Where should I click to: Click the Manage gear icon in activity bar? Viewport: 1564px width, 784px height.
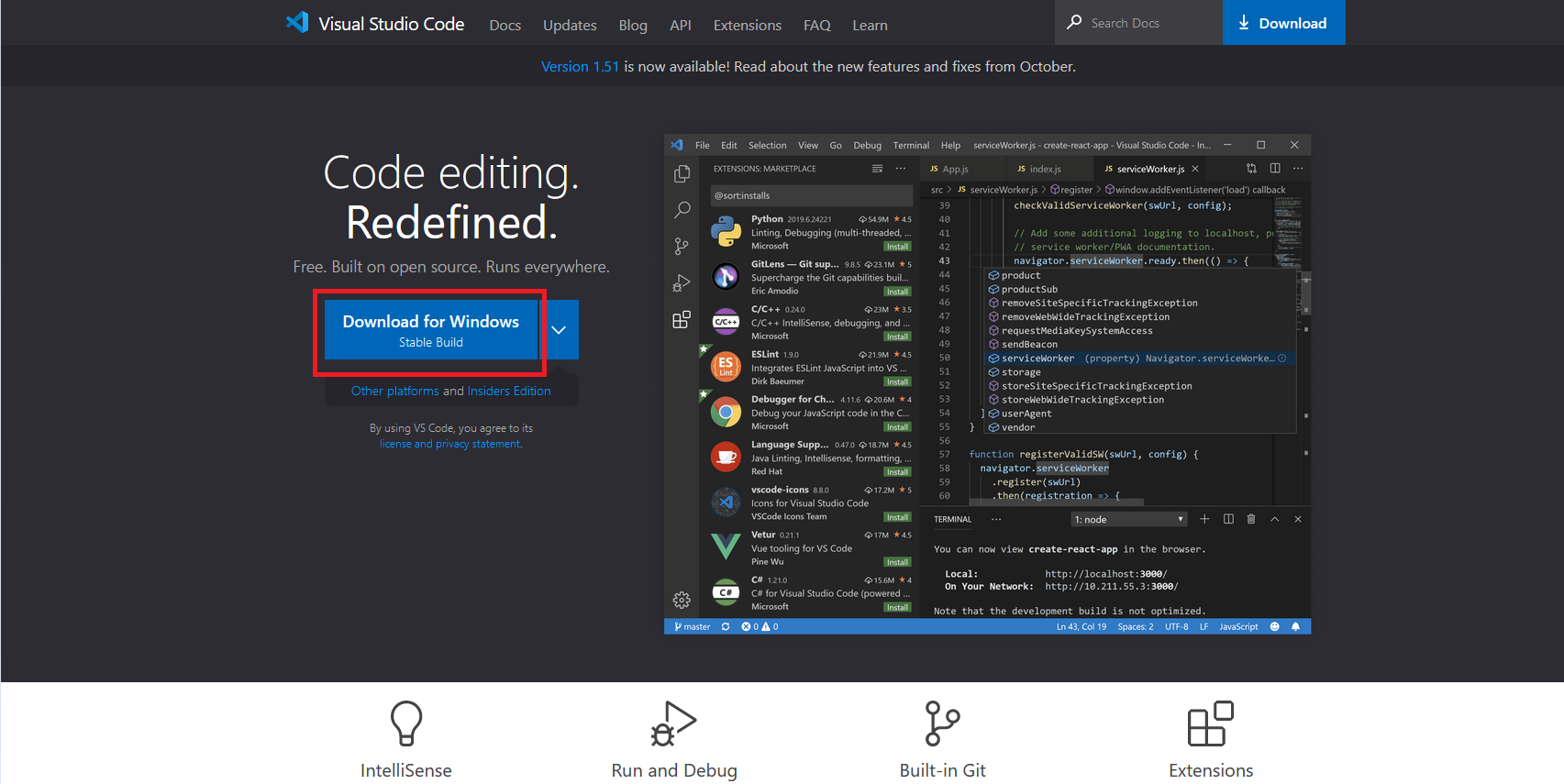click(x=682, y=600)
